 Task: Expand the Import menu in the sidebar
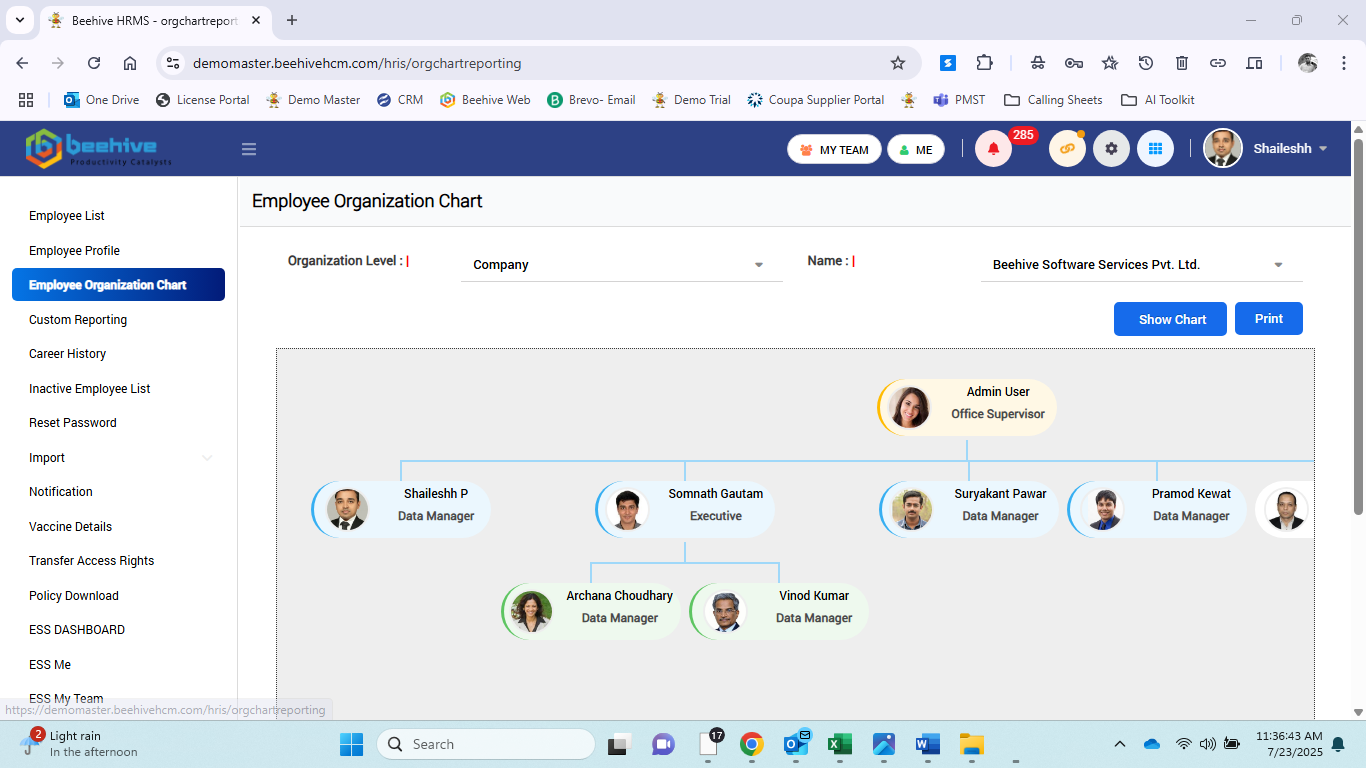coord(118,457)
